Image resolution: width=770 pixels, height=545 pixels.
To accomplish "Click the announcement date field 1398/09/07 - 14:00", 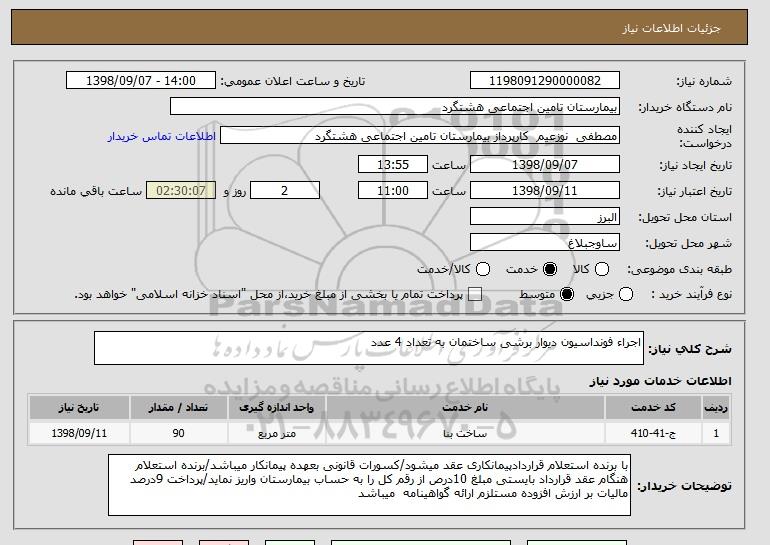I will point(141,81).
